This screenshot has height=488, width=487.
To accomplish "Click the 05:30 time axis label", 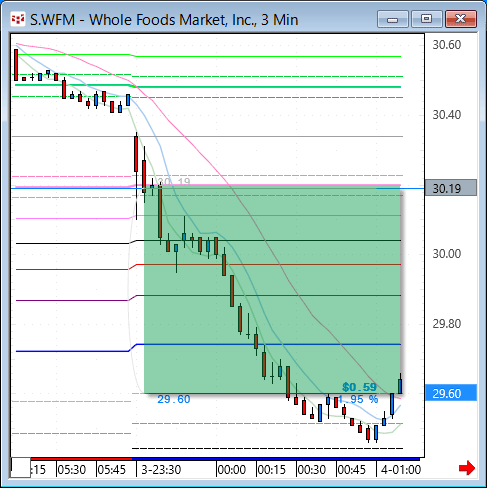I will pyautogui.click(x=72, y=470).
